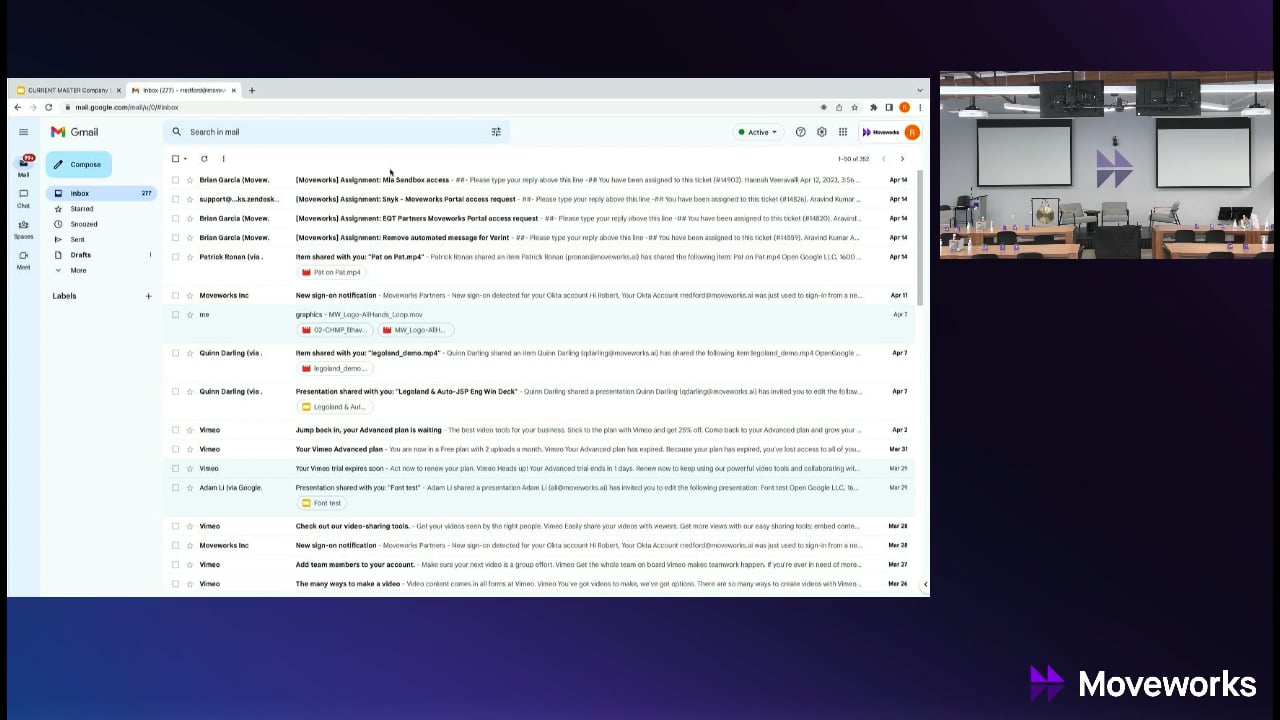Image resolution: width=1280 pixels, height=720 pixels.
Task: Open the Active status dropdown
Action: (757, 132)
